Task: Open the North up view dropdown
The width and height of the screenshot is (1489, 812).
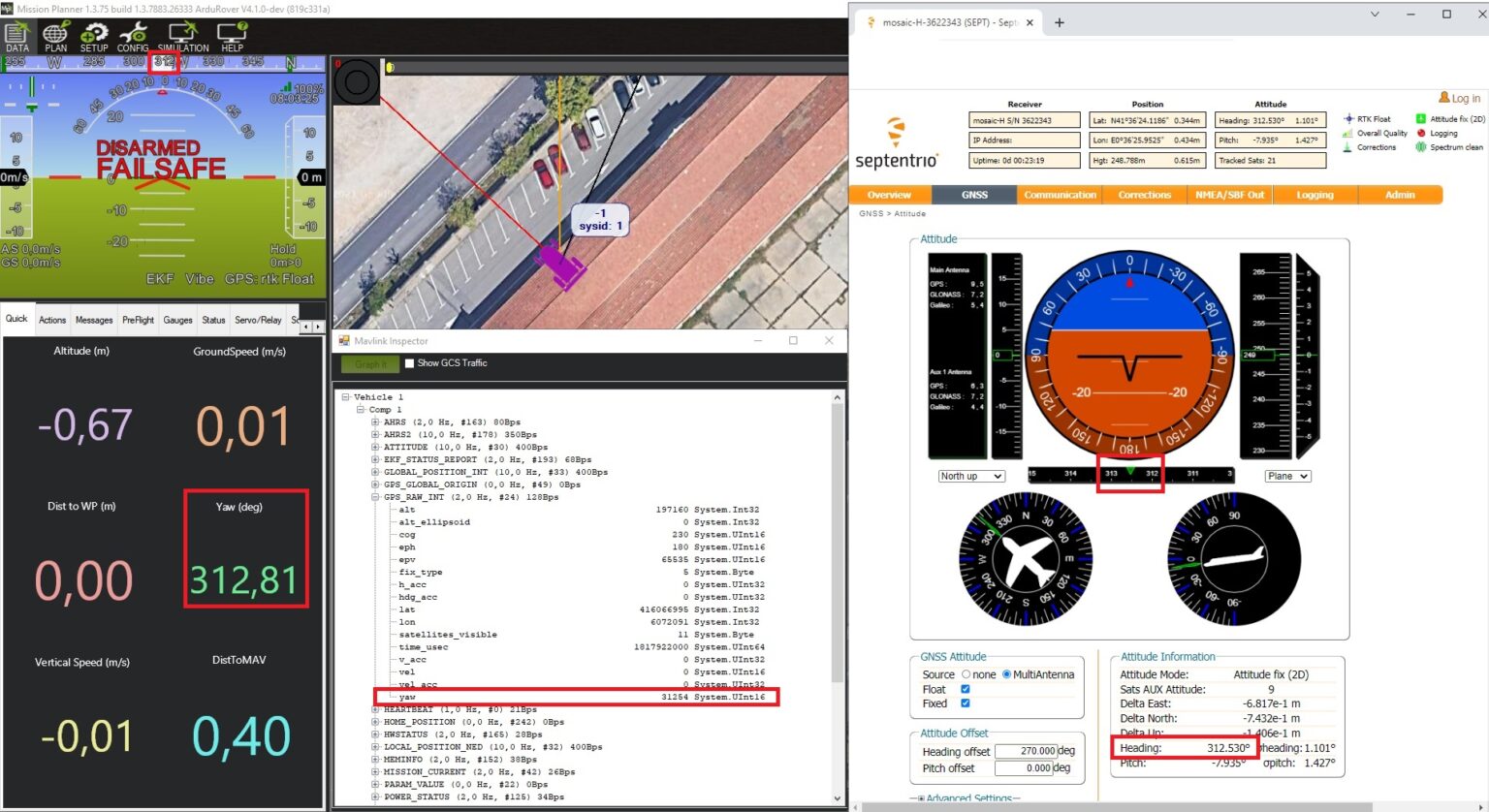Action: 970,476
